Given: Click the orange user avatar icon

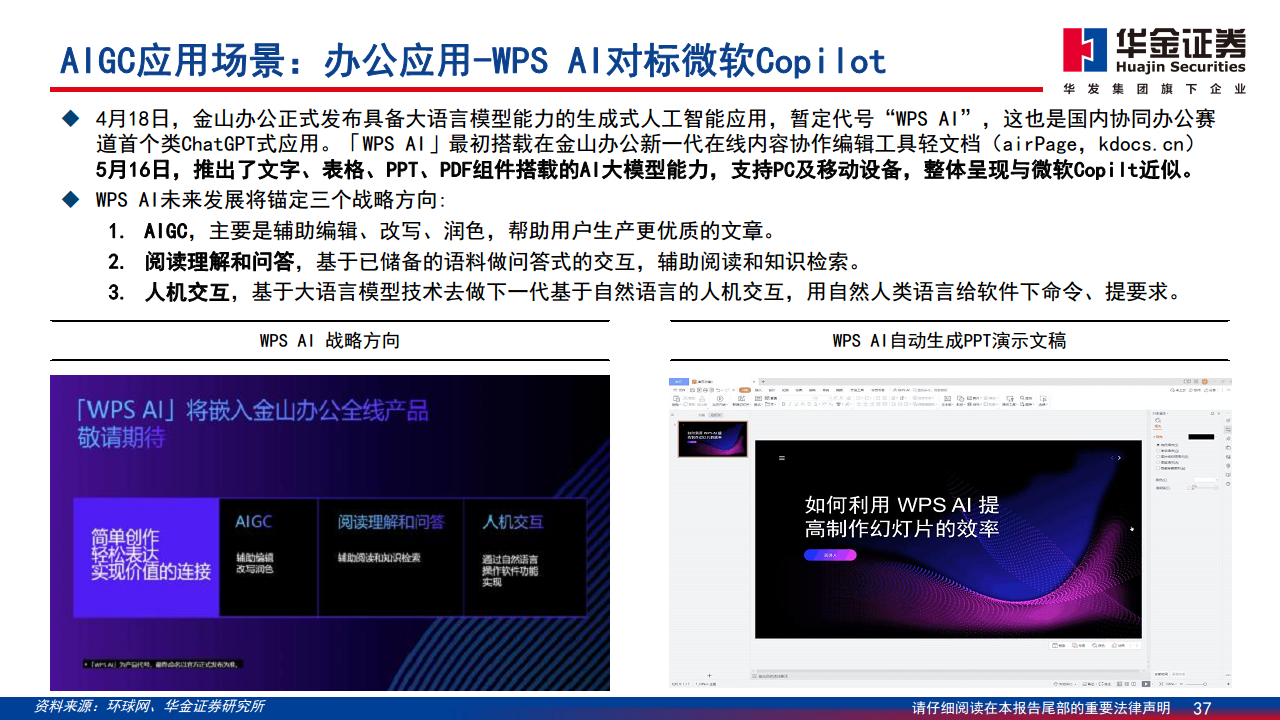Looking at the screenshot, I should [x=1204, y=381].
